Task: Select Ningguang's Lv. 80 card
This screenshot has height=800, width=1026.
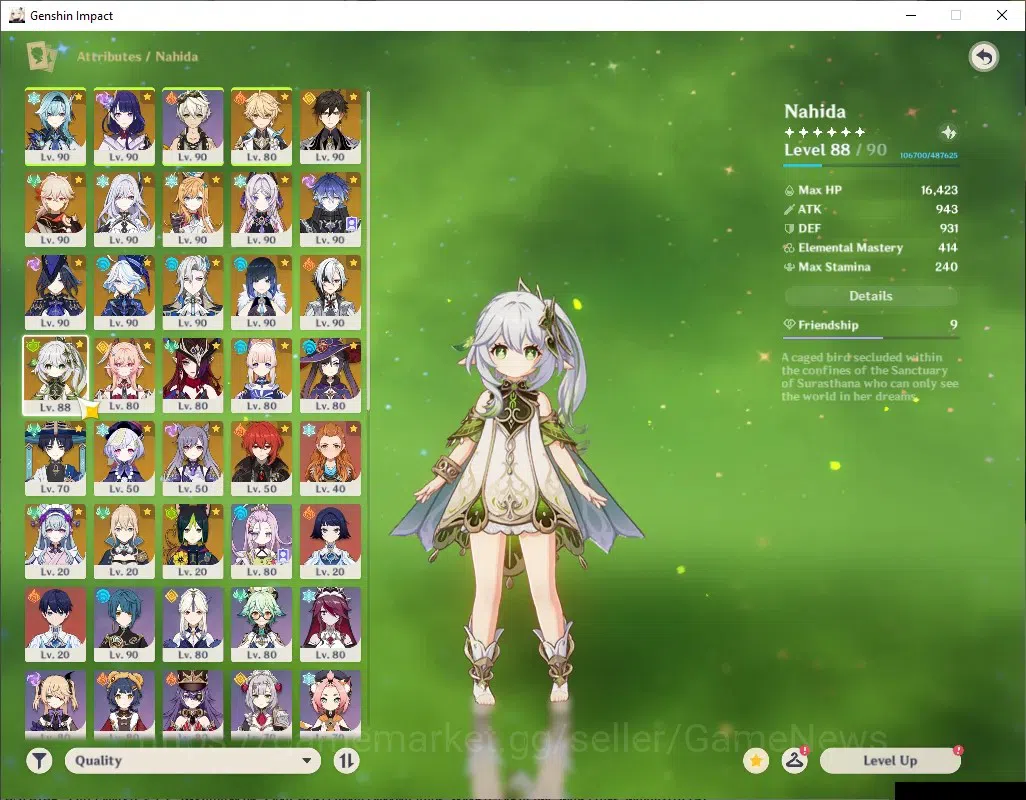Action: 193,625
